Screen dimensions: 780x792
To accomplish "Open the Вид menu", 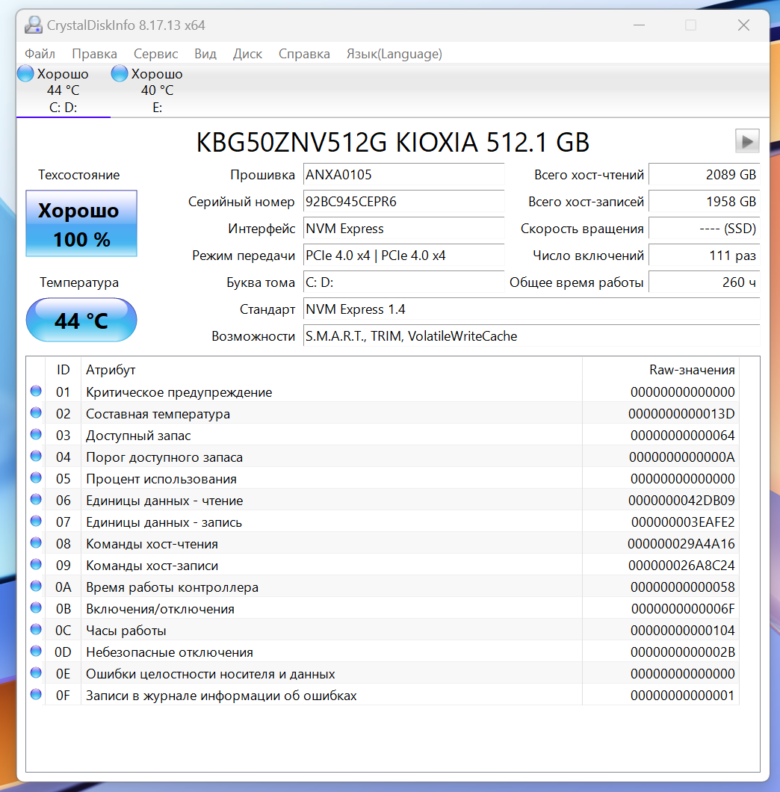I will pos(205,54).
